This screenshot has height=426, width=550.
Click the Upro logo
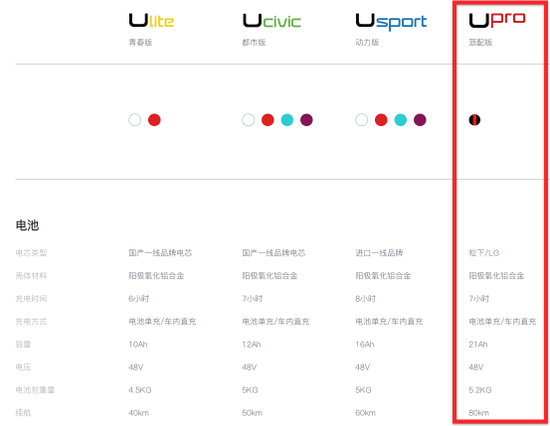(497, 20)
